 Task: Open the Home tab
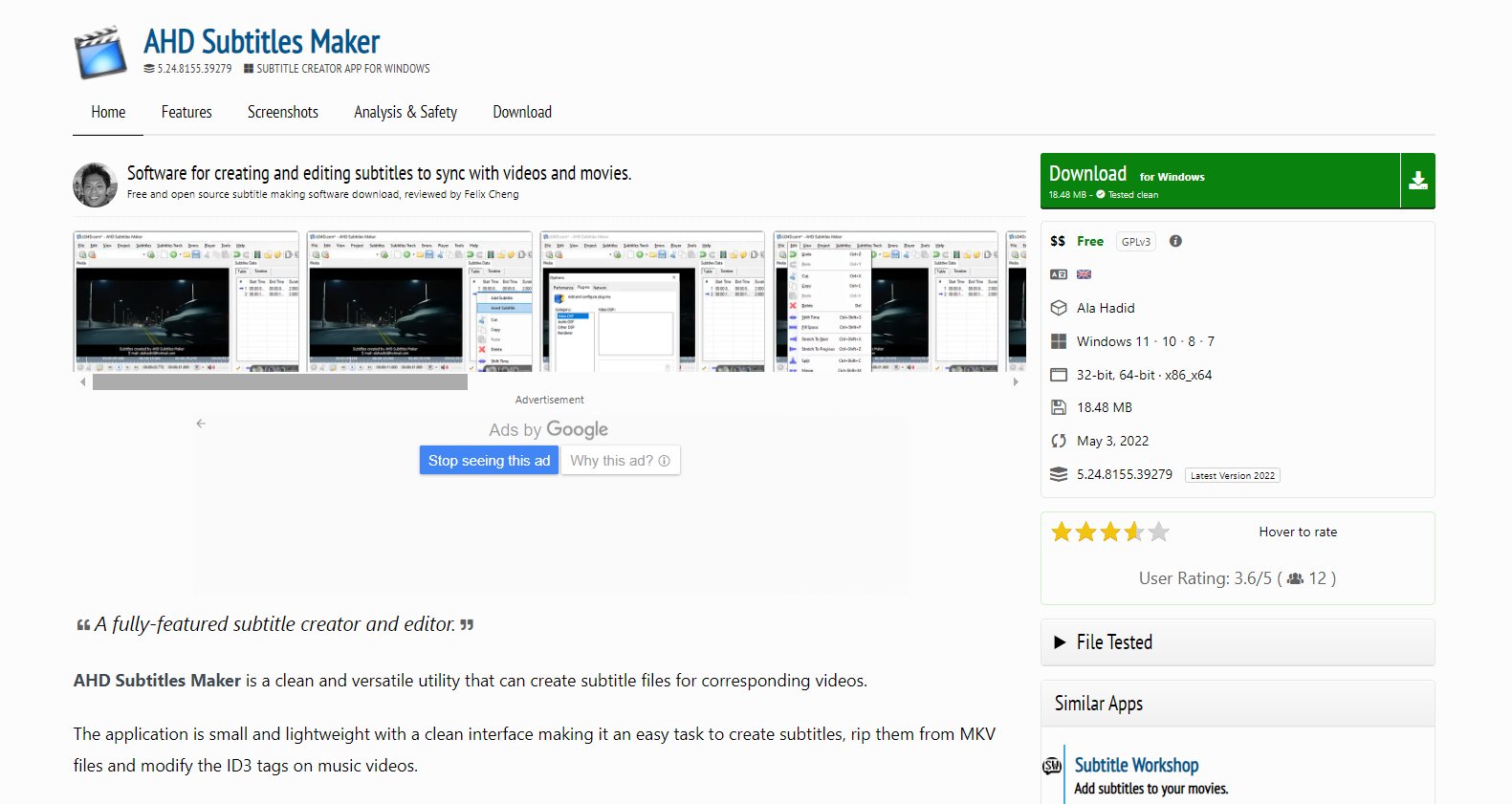point(108,112)
